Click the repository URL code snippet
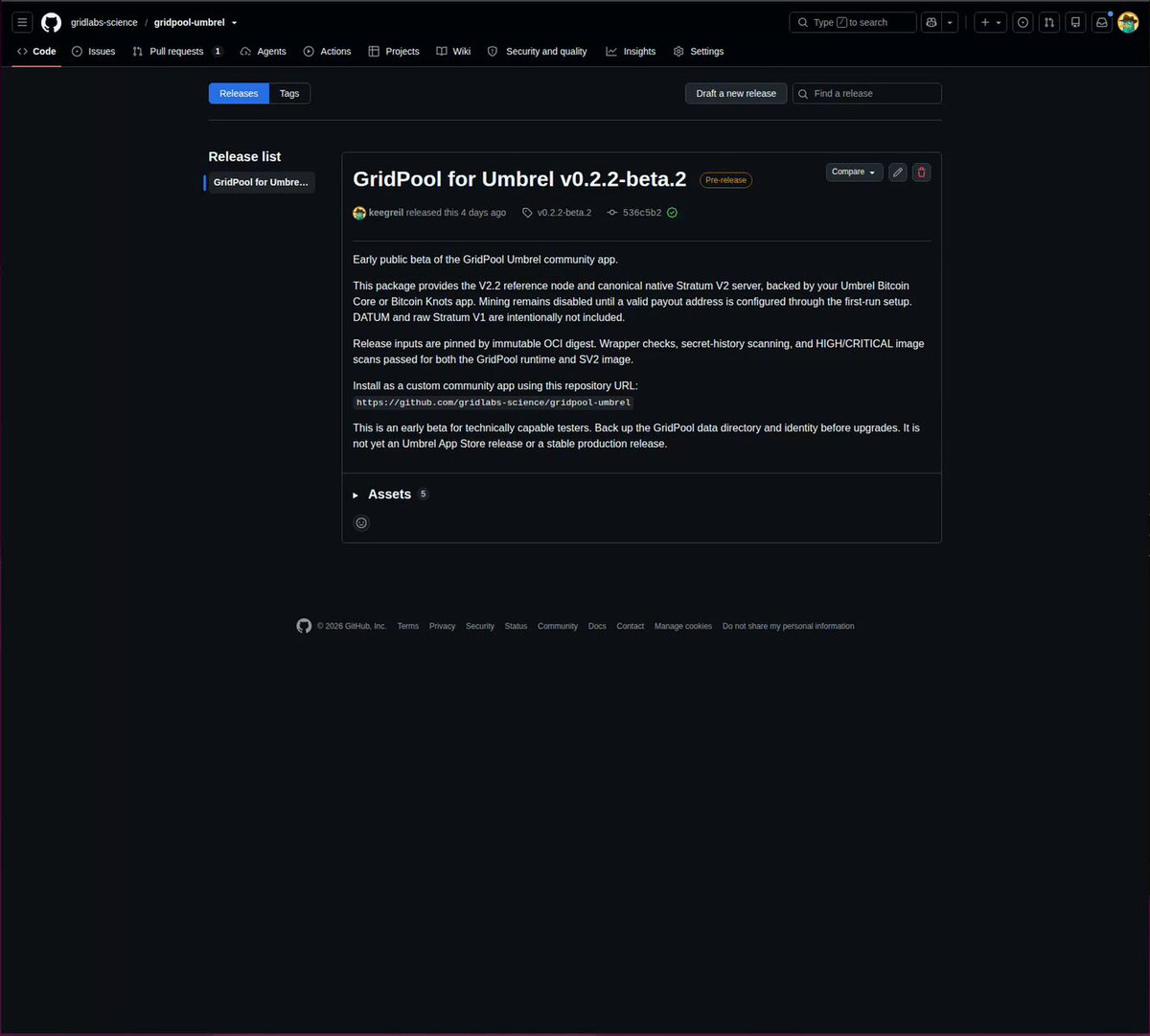The width and height of the screenshot is (1150, 1036). coord(494,403)
